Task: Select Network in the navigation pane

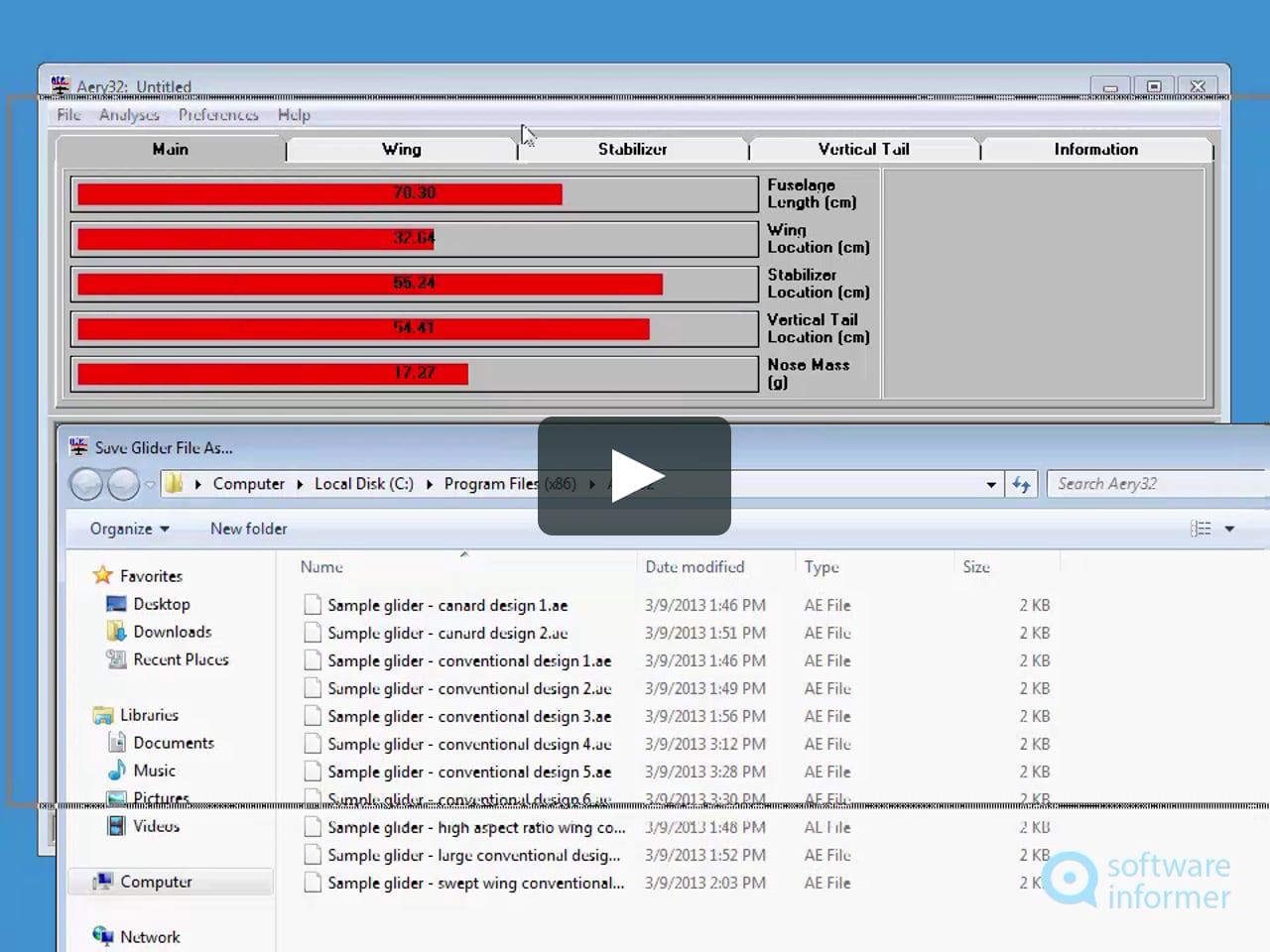Action: pos(150,937)
